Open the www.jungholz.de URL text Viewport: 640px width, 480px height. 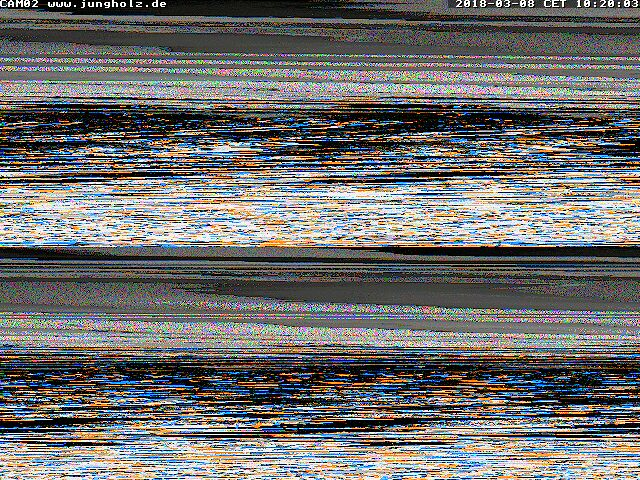pyautogui.click(x=107, y=5)
